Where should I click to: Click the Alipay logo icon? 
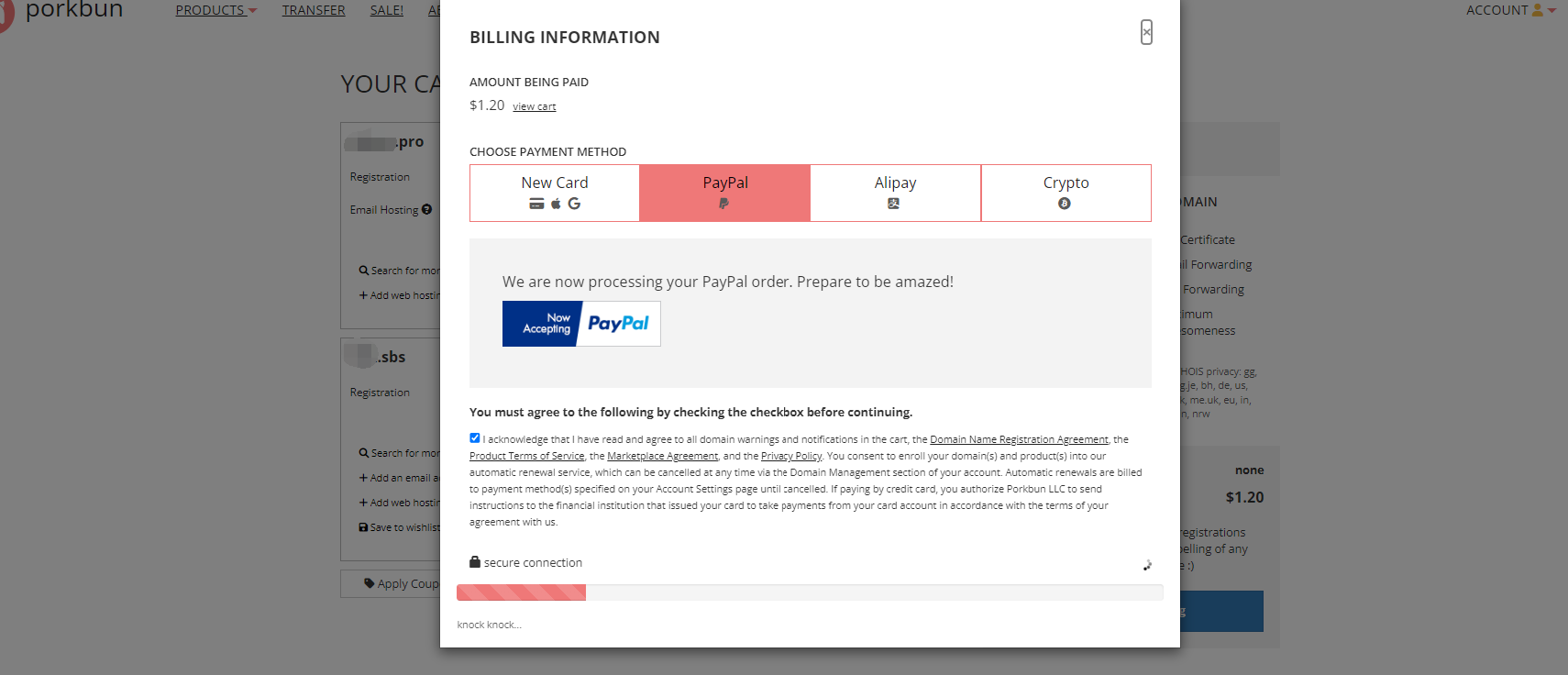[894, 204]
